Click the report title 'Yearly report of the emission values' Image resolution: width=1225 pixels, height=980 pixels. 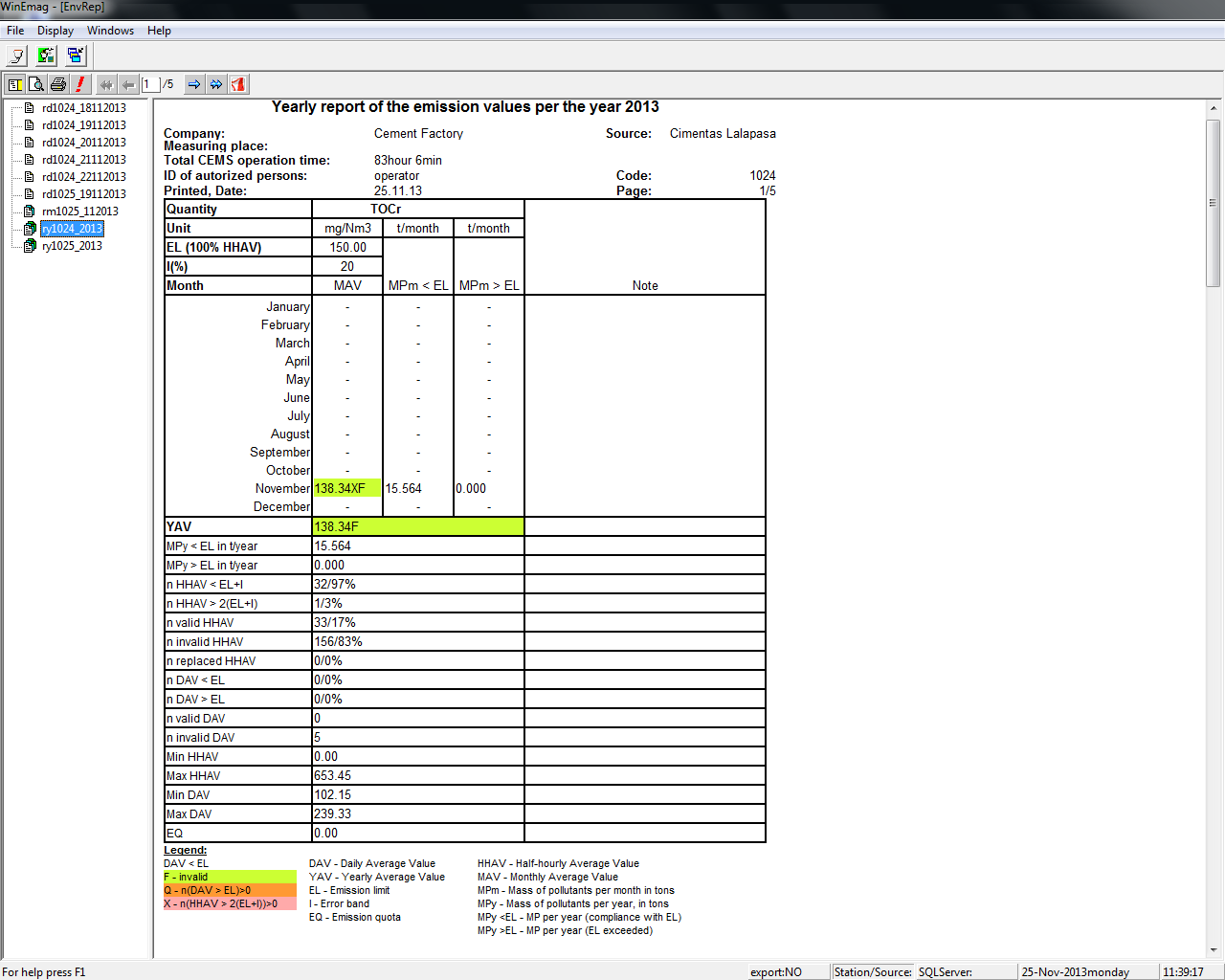tap(465, 107)
